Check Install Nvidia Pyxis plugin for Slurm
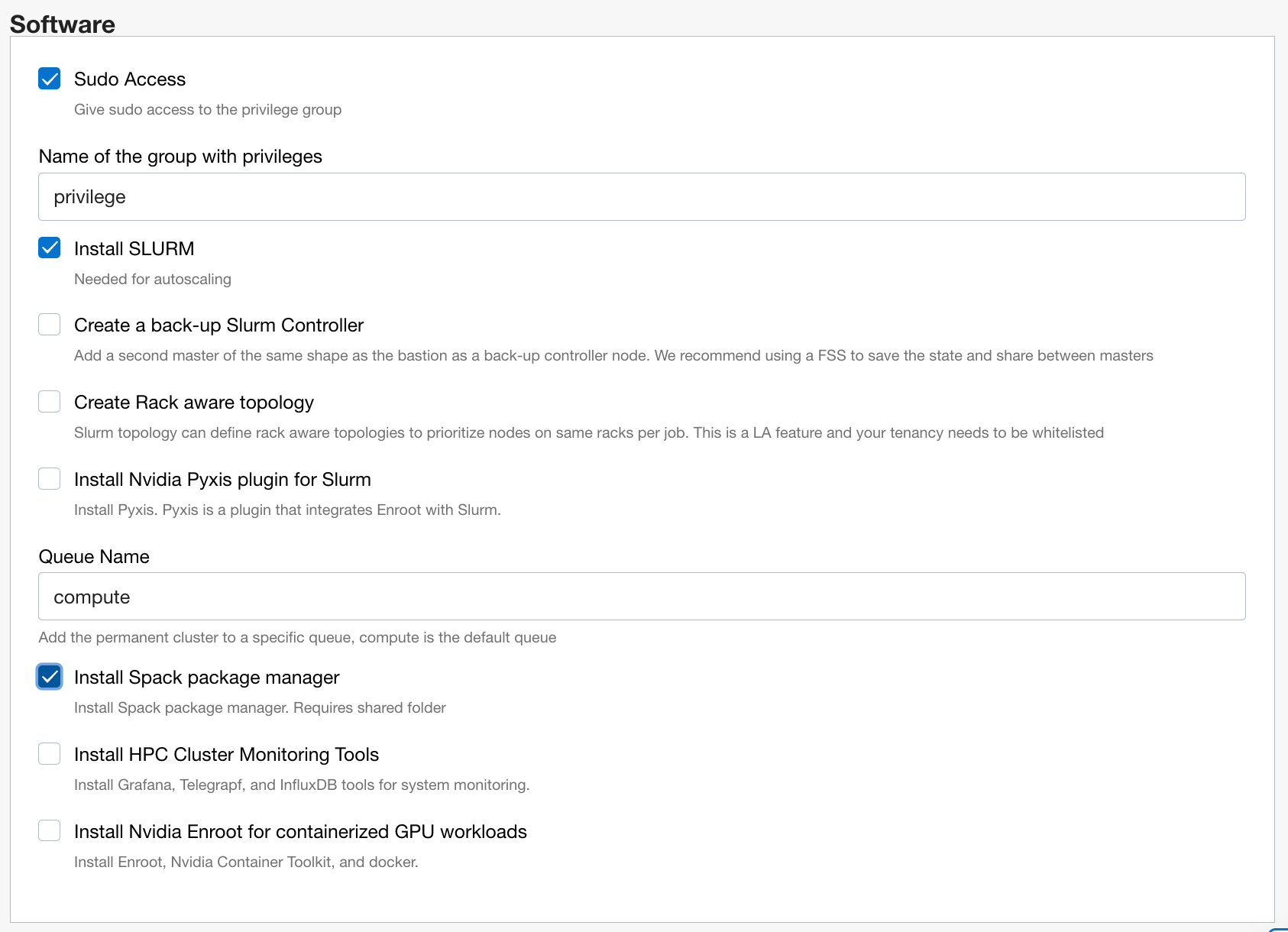Screen dimensions: 1288x932 (50, 479)
